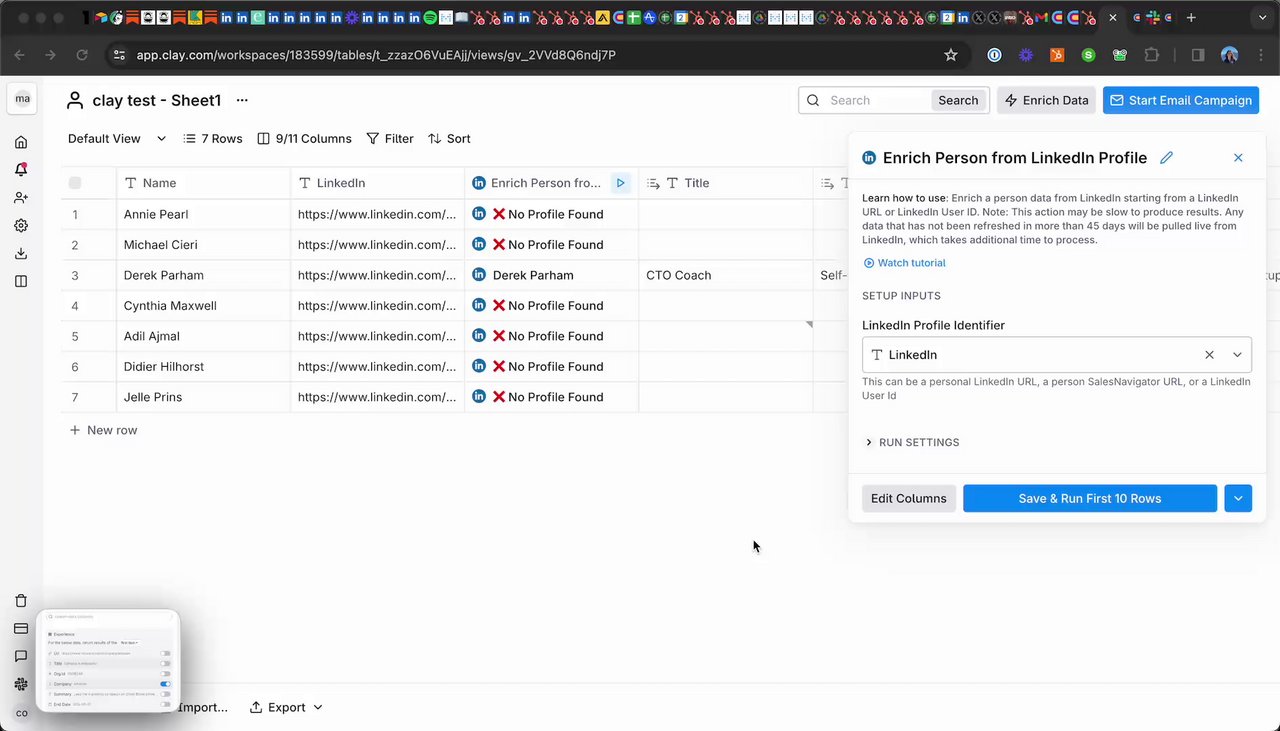Open the 9/11 Columns menu
The height and width of the screenshot is (731, 1280).
pyautogui.click(x=304, y=139)
